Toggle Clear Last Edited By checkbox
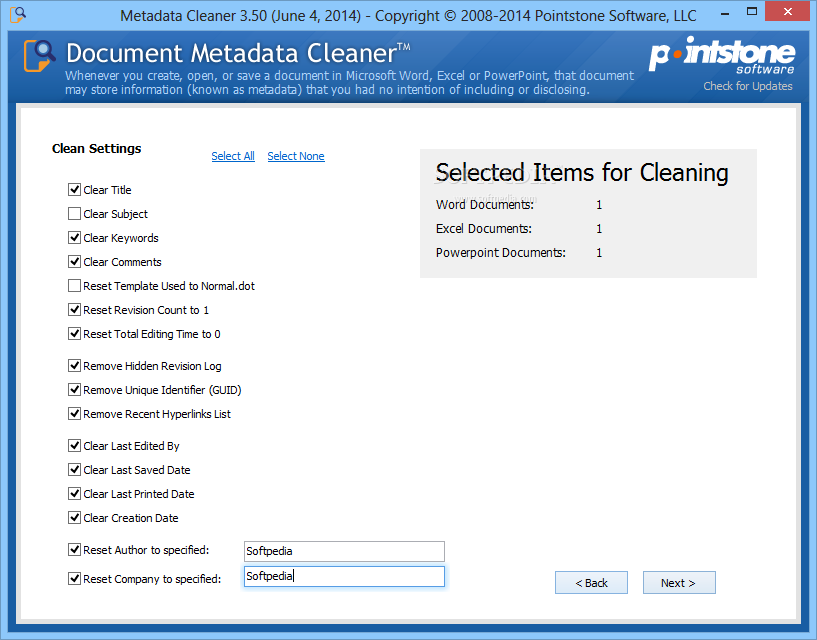 tap(75, 446)
